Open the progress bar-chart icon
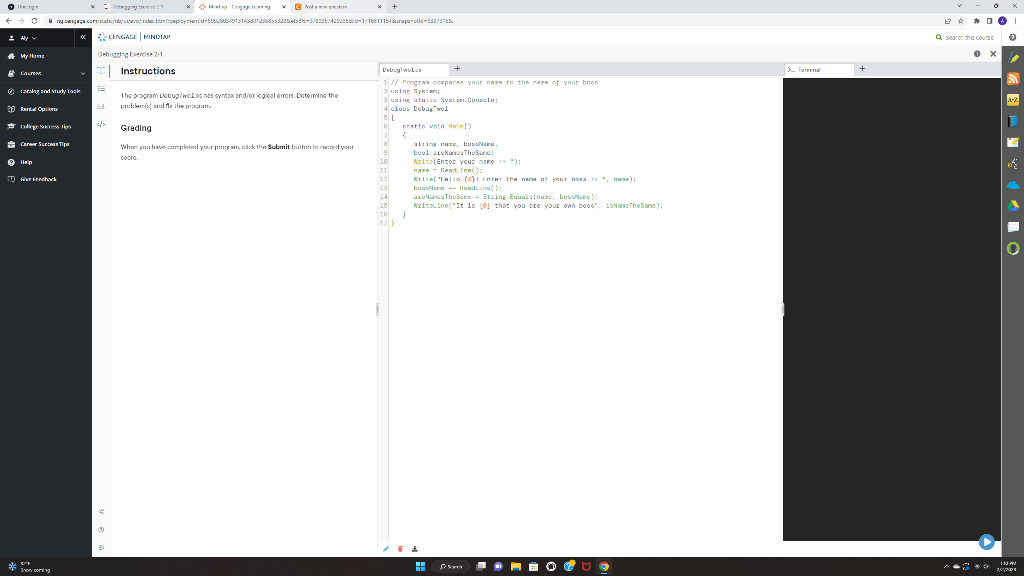 pos(101,107)
